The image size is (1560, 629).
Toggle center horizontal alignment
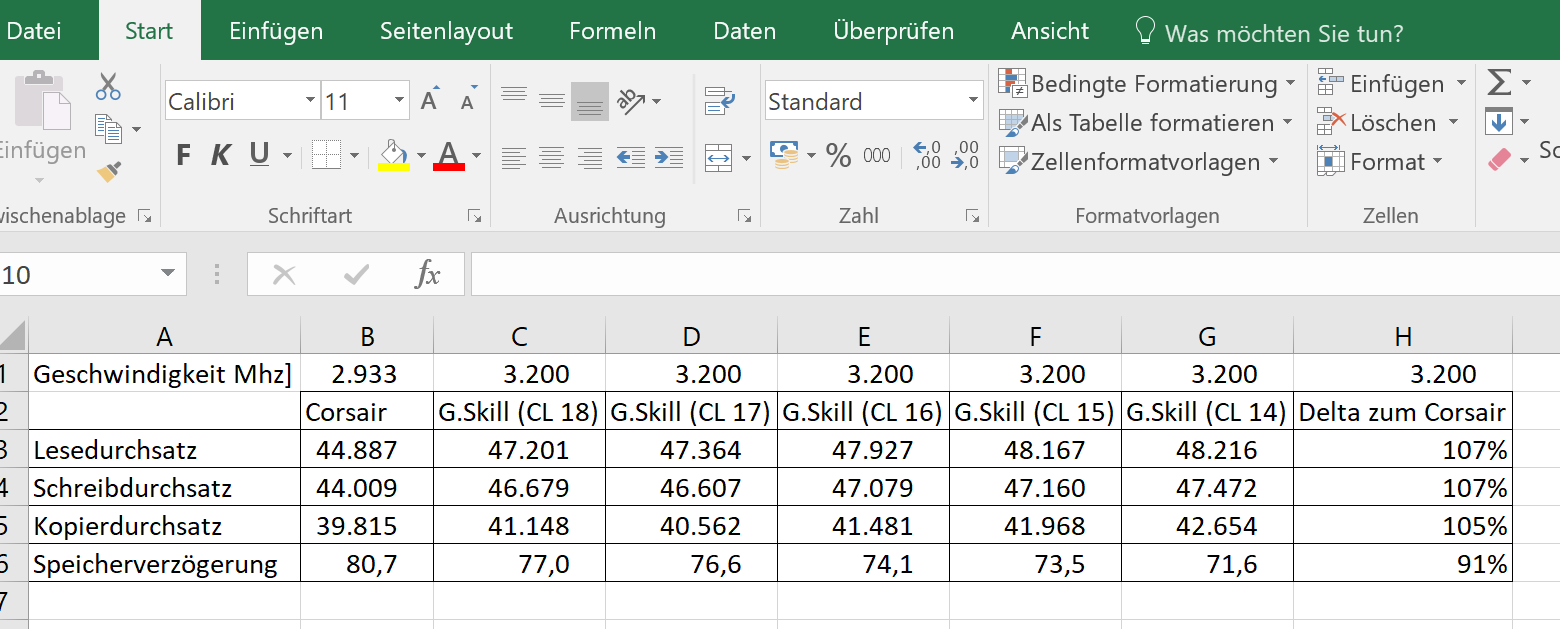tap(552, 157)
